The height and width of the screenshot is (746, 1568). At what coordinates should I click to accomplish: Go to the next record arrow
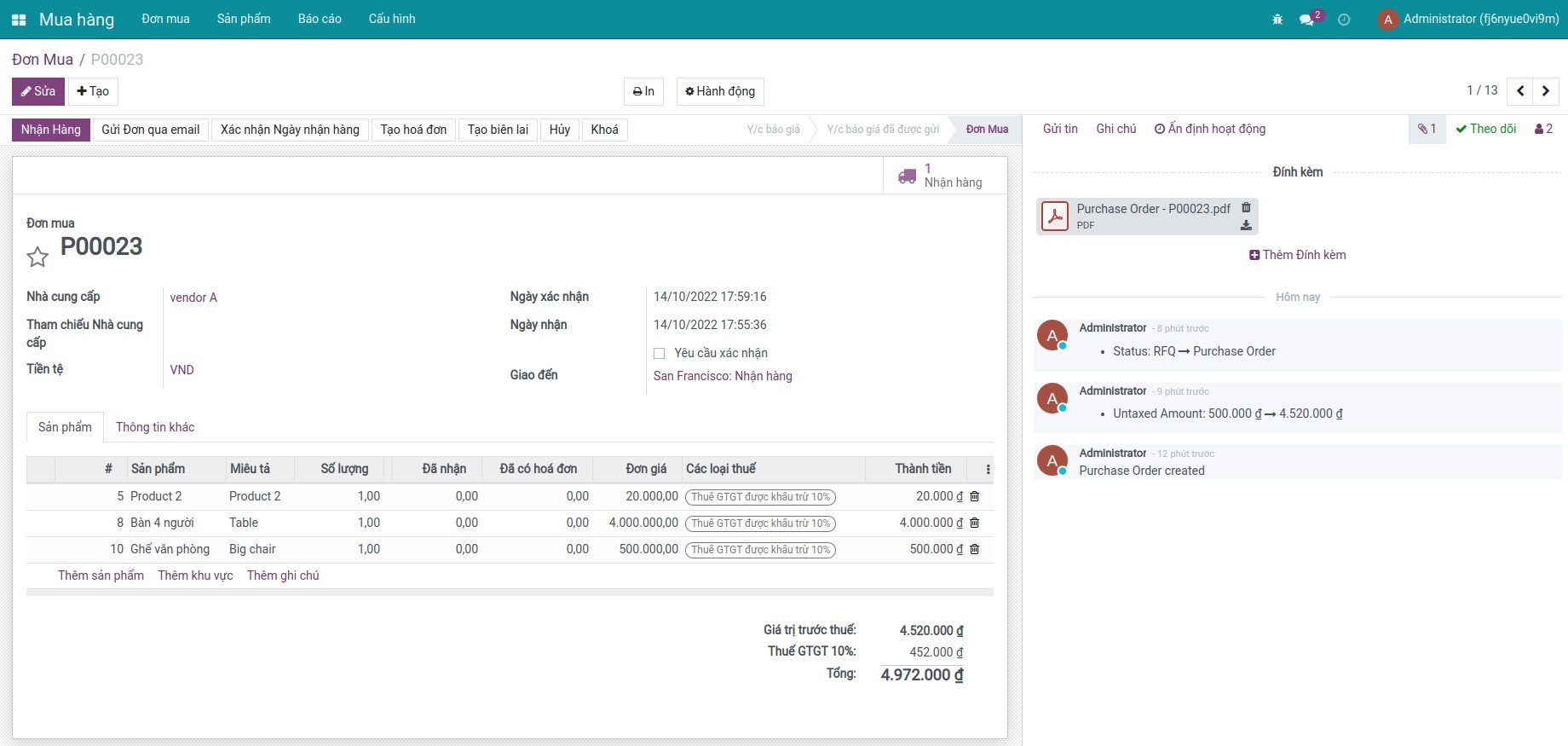click(x=1546, y=91)
